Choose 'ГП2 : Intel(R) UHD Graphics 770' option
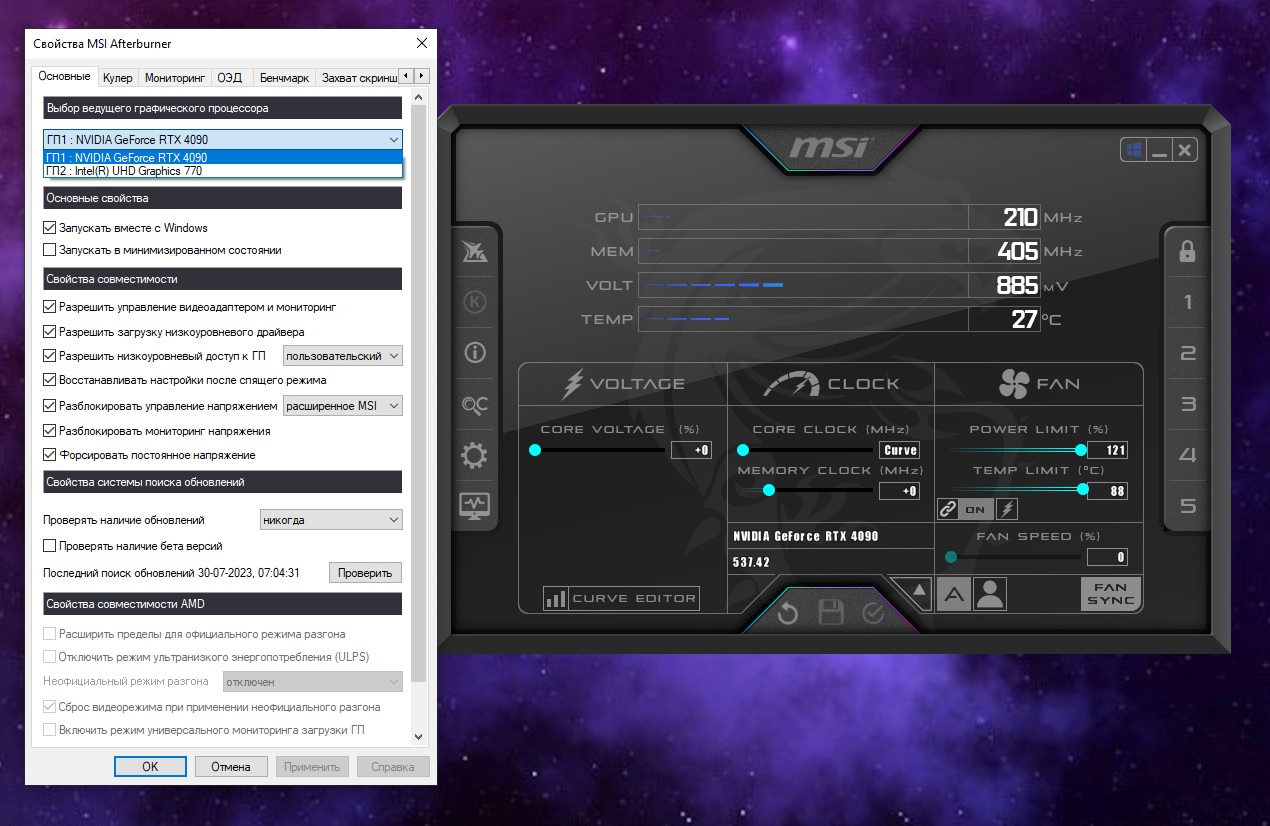Viewport: 1270px width, 826px height. coord(223,171)
